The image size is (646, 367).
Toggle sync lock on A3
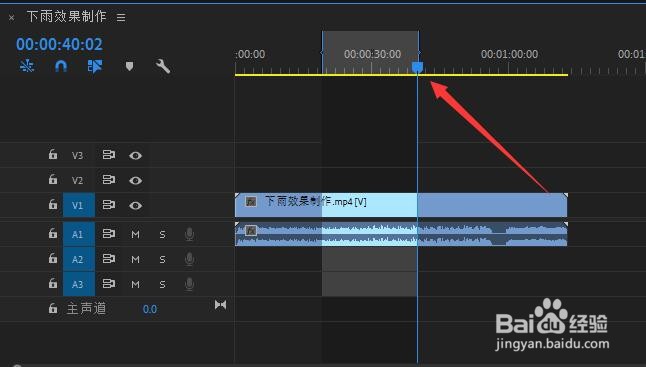pyautogui.click(x=109, y=284)
